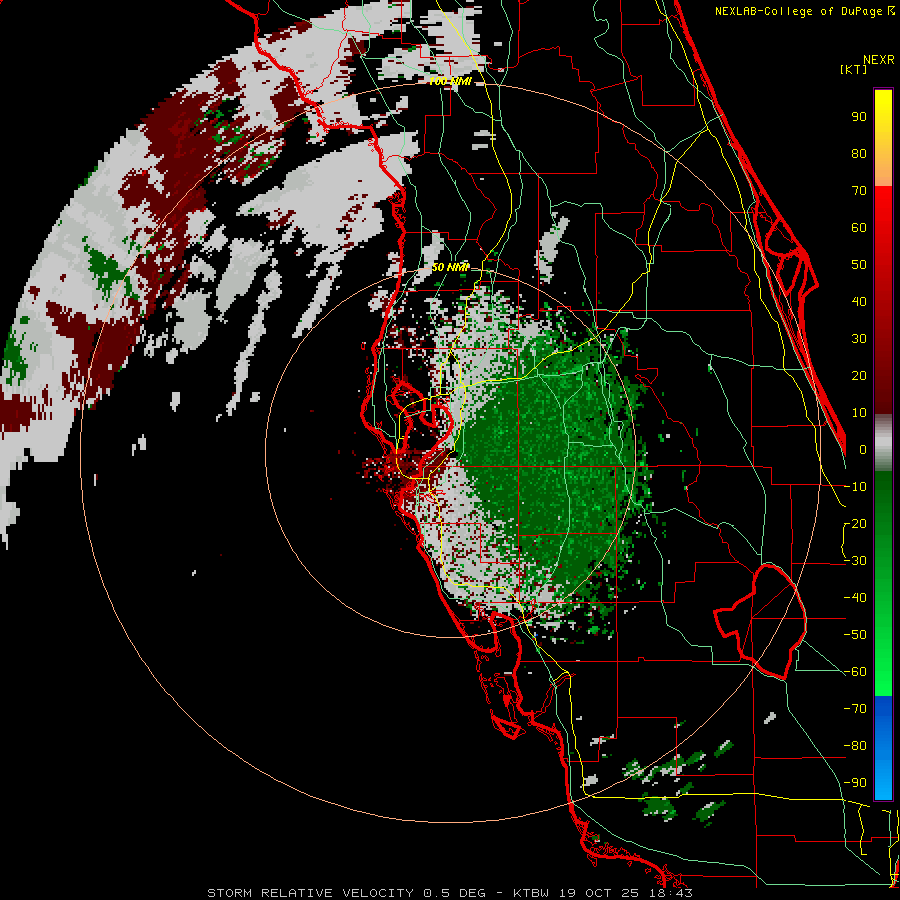Click the positive 60 scale value
The image size is (900, 900).
[x=859, y=228]
